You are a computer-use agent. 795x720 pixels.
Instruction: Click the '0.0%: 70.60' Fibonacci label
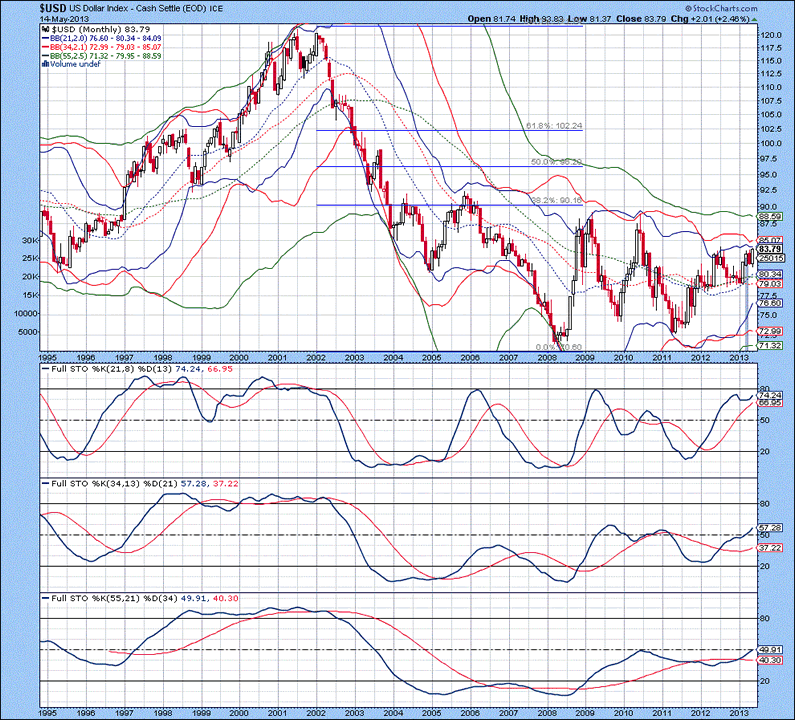tap(559, 347)
